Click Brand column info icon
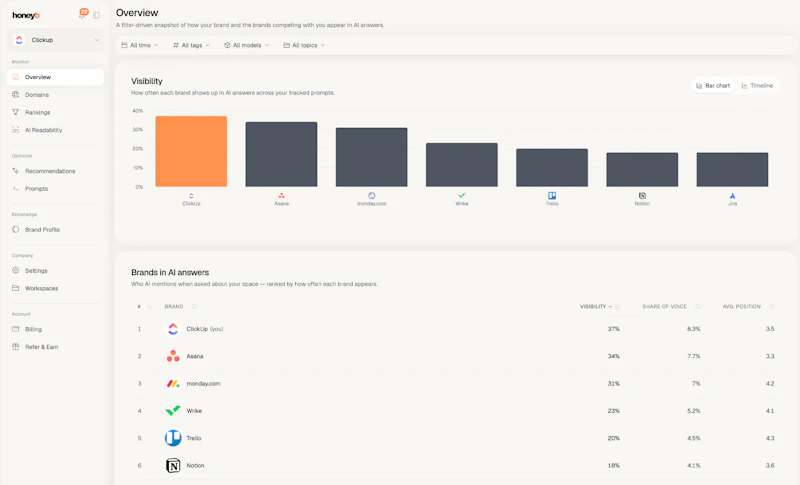The width and height of the screenshot is (800, 485). pyautogui.click(x=194, y=307)
